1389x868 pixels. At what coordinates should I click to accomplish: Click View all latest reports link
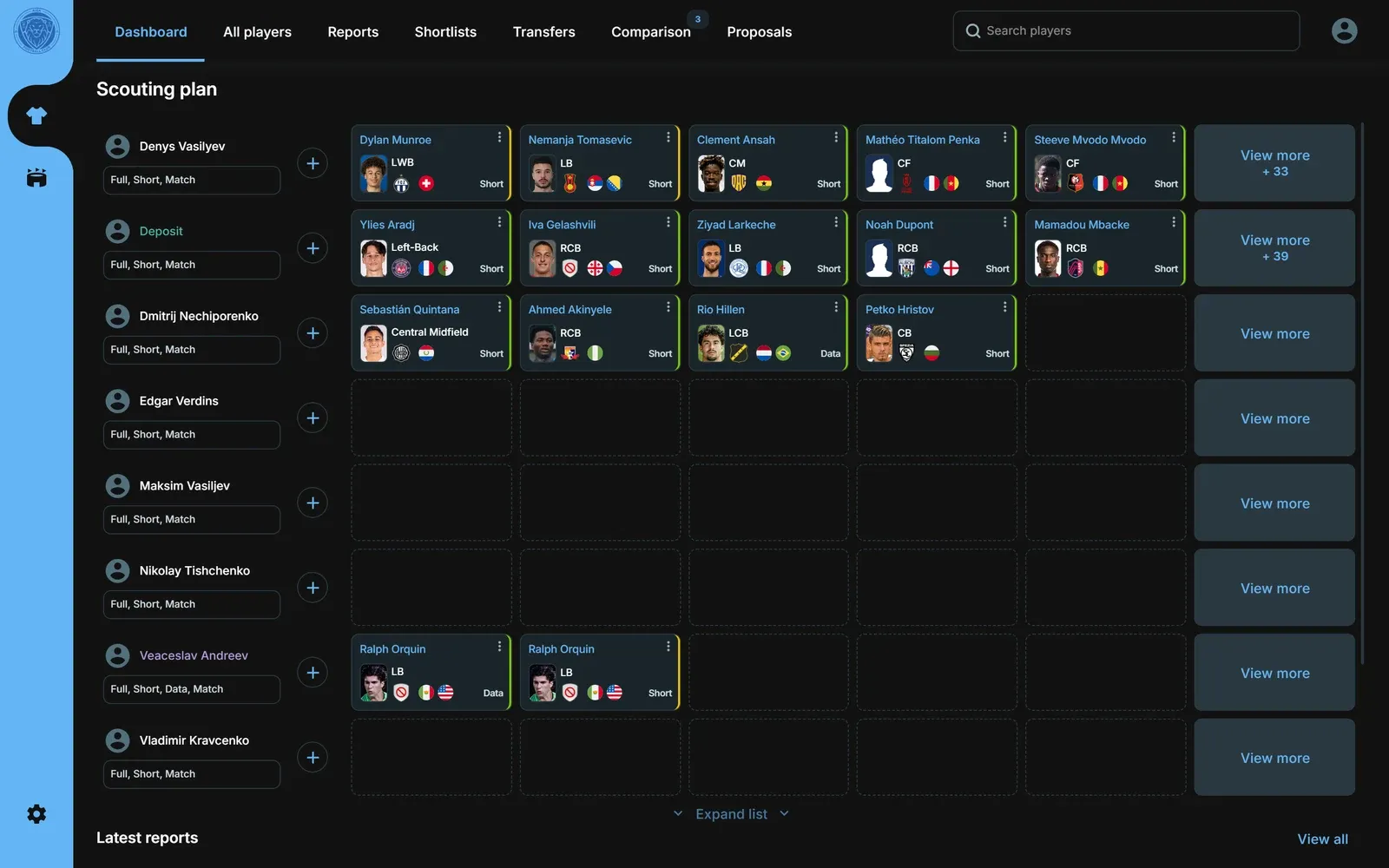[x=1322, y=839]
